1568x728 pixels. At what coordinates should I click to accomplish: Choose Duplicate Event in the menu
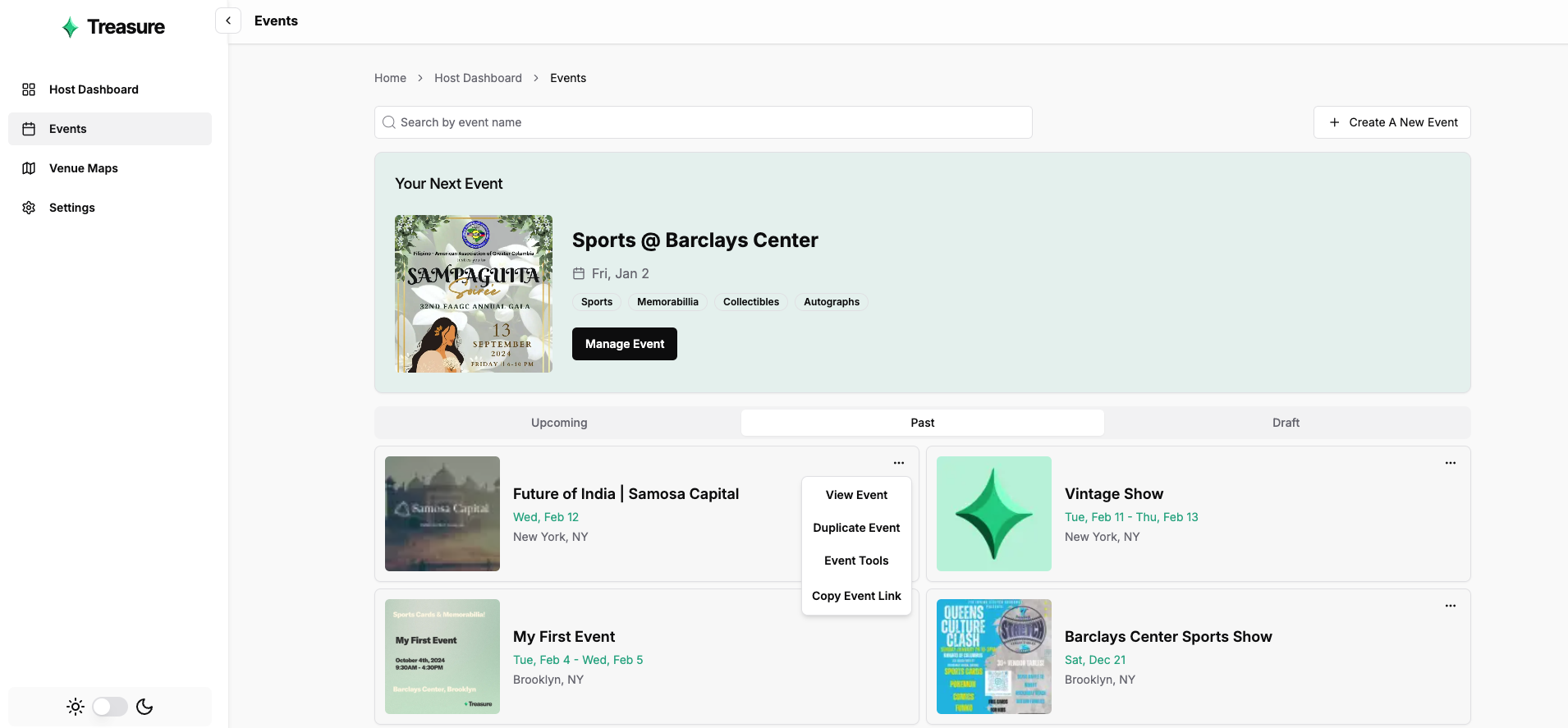(x=856, y=528)
